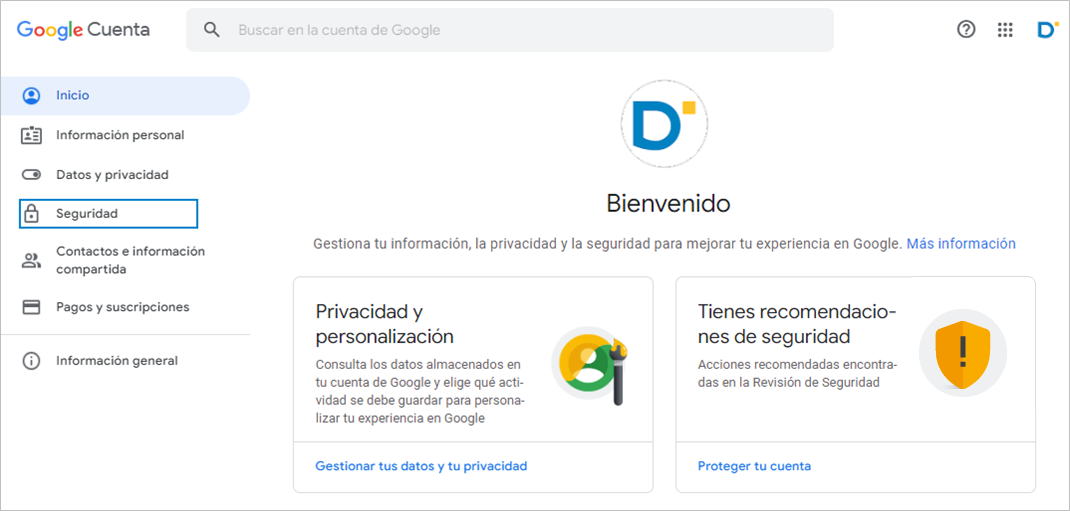The image size is (1070, 511).
Task: Click the Google Cuenta logo
Action: click(83, 30)
